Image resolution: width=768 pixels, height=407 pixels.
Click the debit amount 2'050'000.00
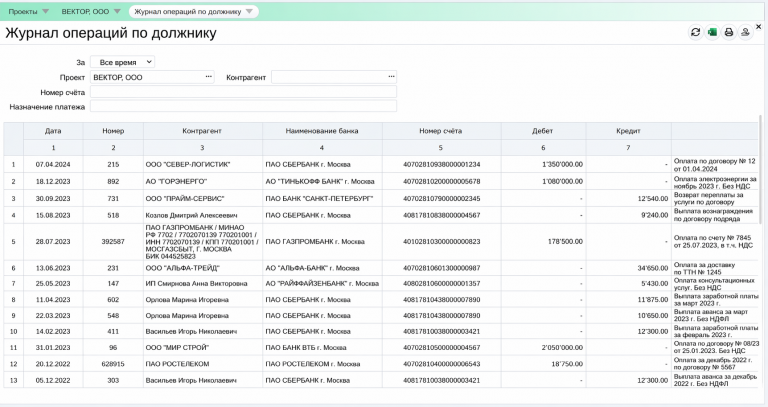point(562,347)
